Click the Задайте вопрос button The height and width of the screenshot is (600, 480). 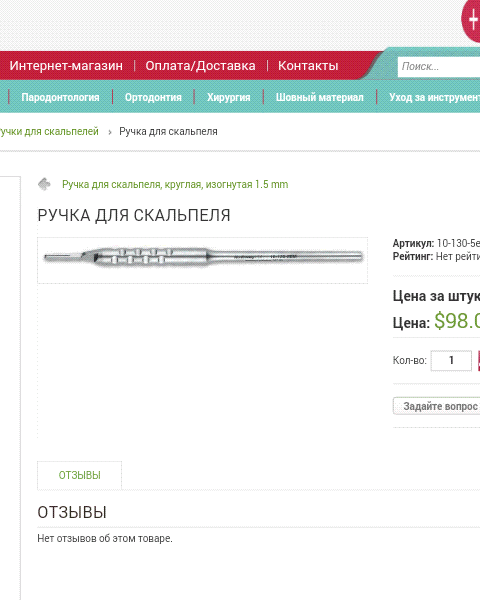436,406
